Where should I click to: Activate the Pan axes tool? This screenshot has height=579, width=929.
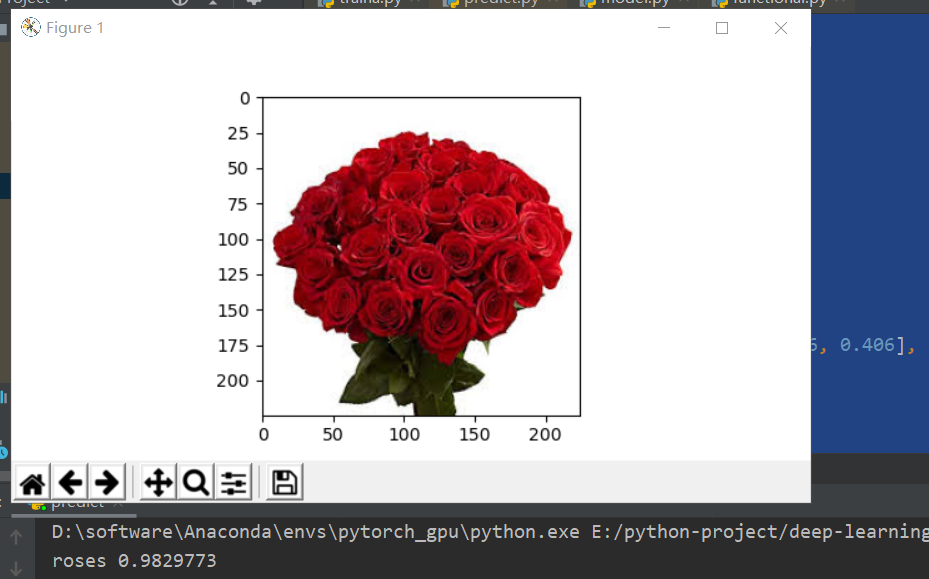pyautogui.click(x=158, y=482)
